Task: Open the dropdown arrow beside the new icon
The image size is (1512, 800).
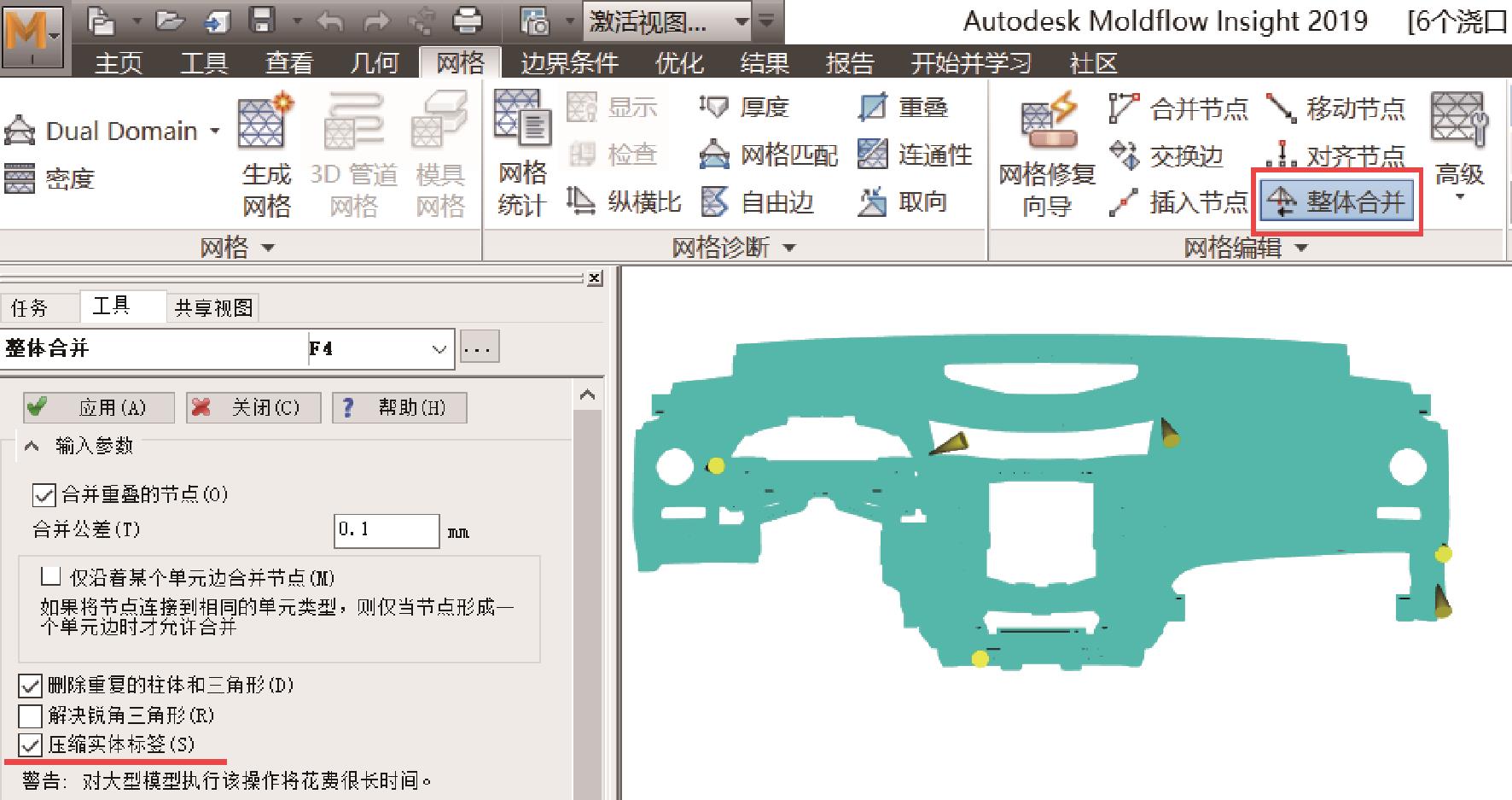Action: [137, 20]
